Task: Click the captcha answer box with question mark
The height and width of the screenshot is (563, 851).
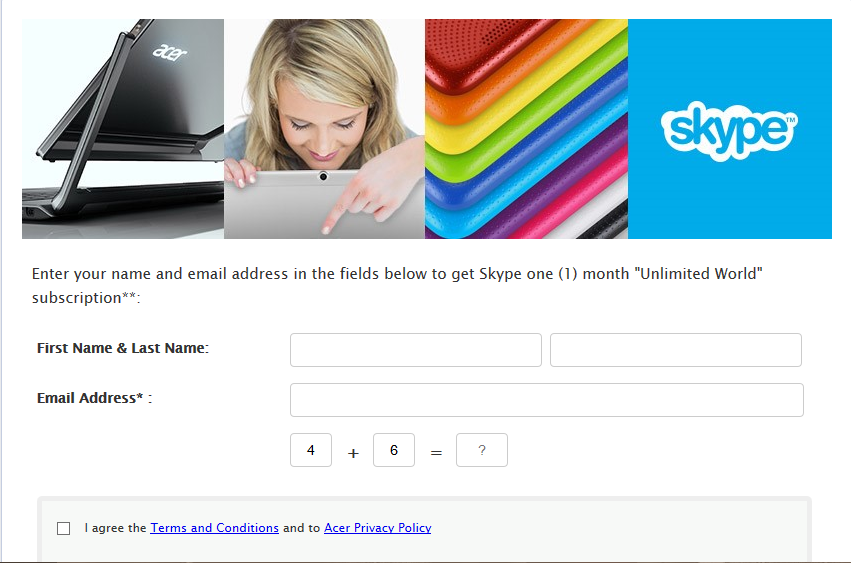Action: tap(482, 450)
